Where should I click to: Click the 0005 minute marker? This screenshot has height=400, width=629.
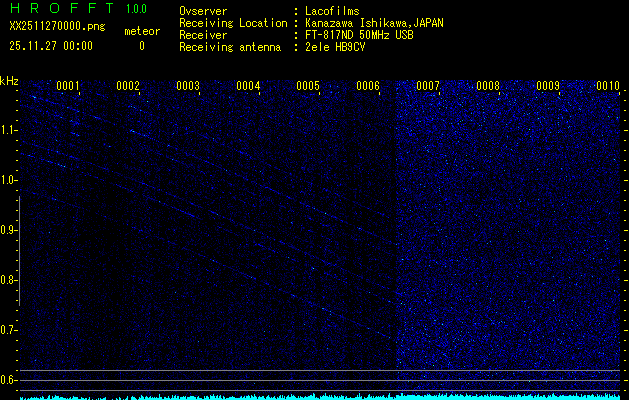click(308, 86)
